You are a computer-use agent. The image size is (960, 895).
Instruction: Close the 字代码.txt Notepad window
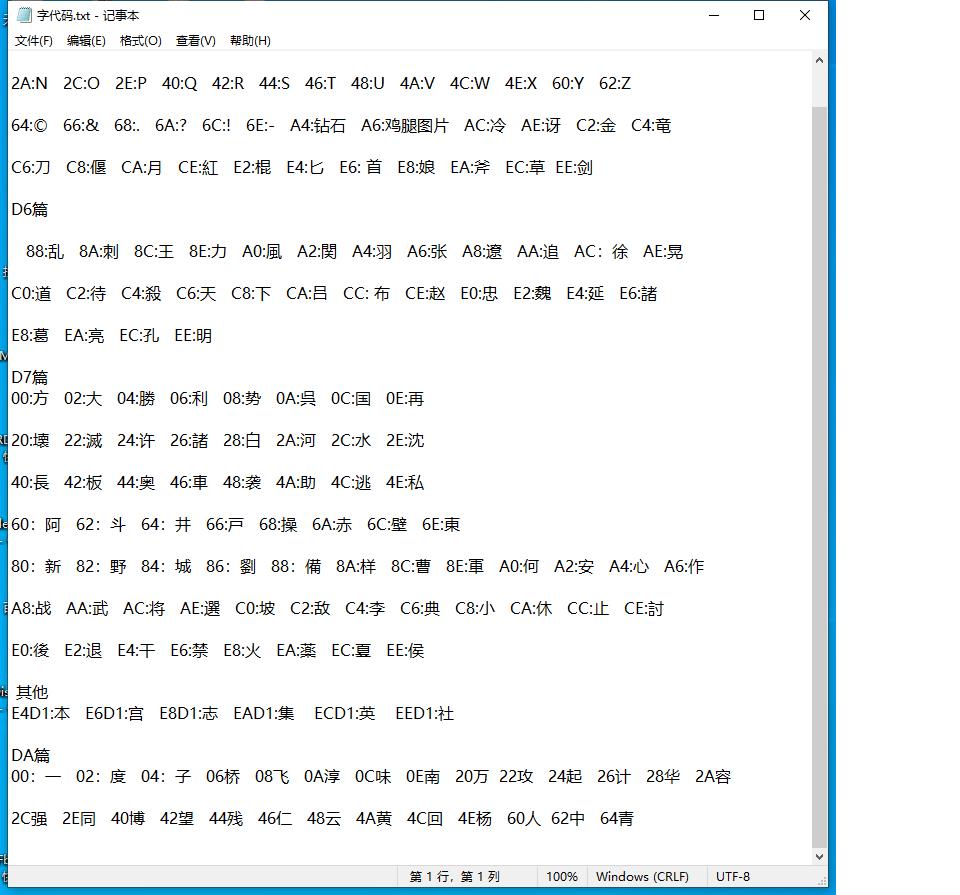pyautogui.click(x=804, y=15)
